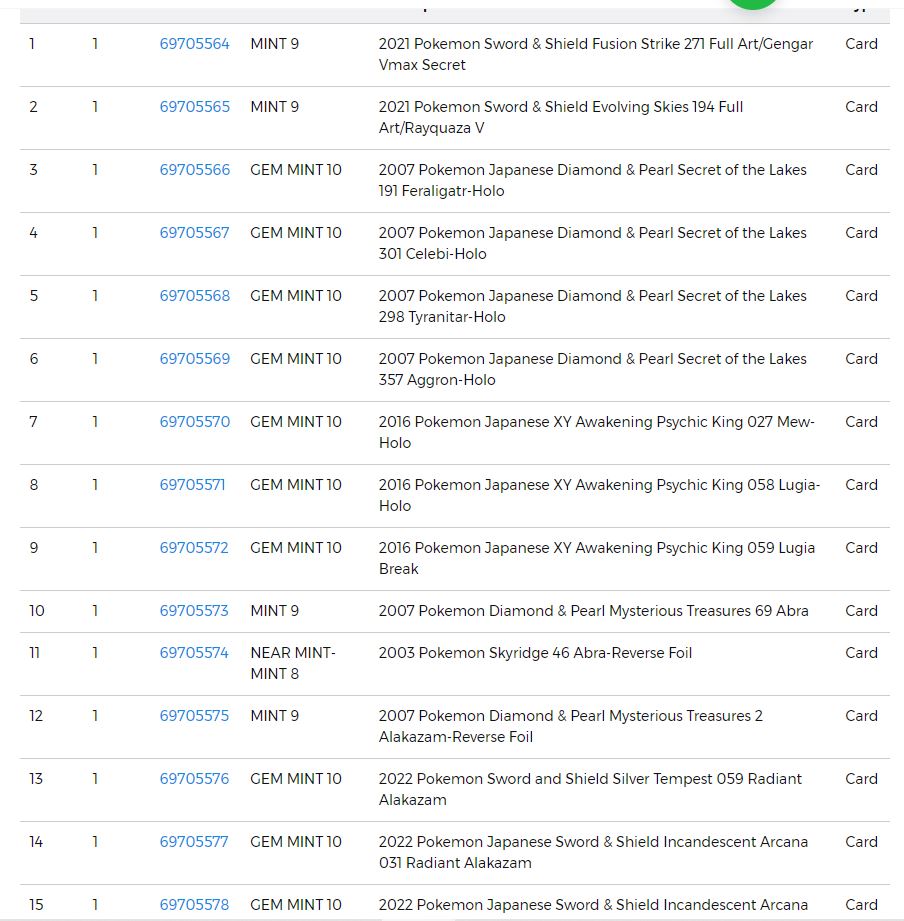Click GEM MINT 10 grade in row 13
This screenshot has width=904, height=921.
click(295, 779)
